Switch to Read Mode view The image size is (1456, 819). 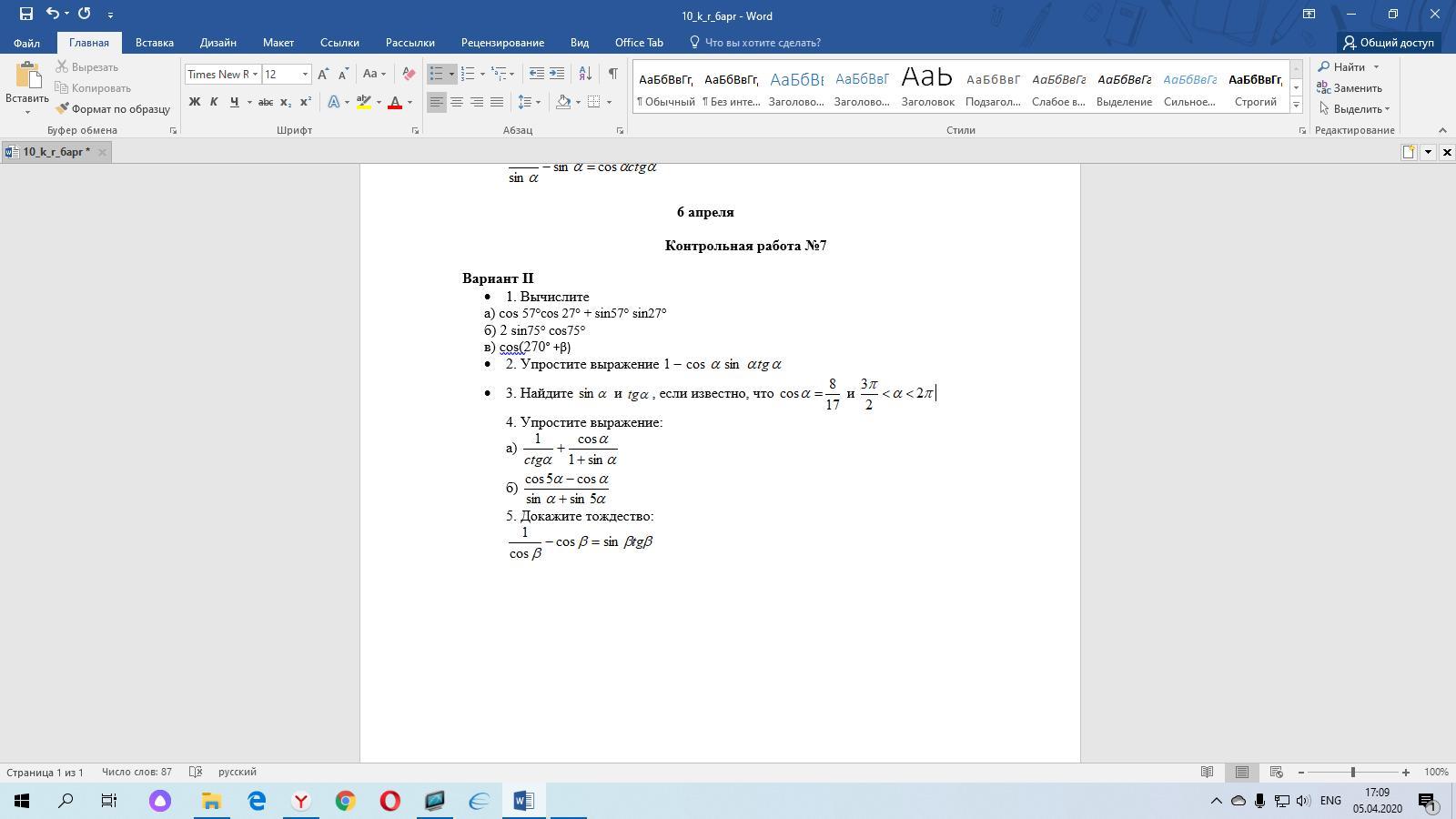click(1207, 772)
